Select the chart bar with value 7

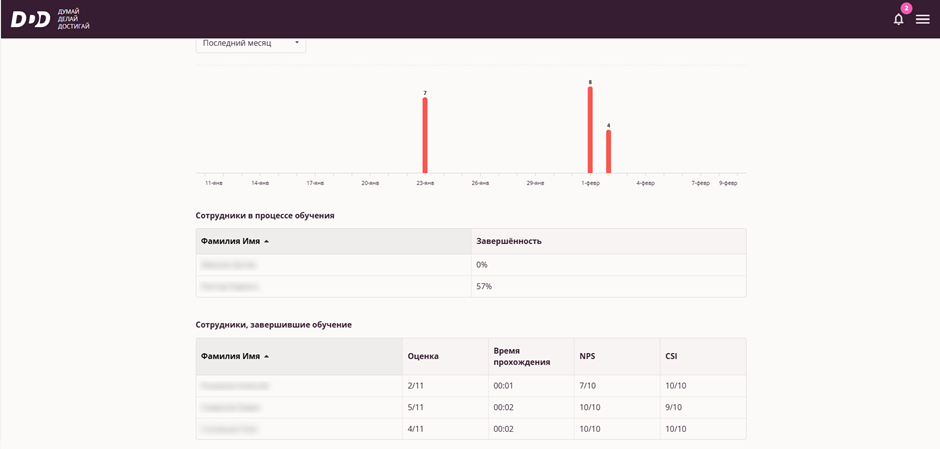coord(425,135)
